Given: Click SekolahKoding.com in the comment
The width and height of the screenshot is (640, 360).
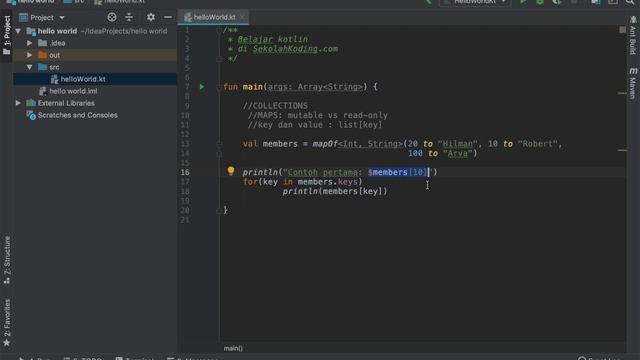Looking at the screenshot, I should tap(295, 49).
